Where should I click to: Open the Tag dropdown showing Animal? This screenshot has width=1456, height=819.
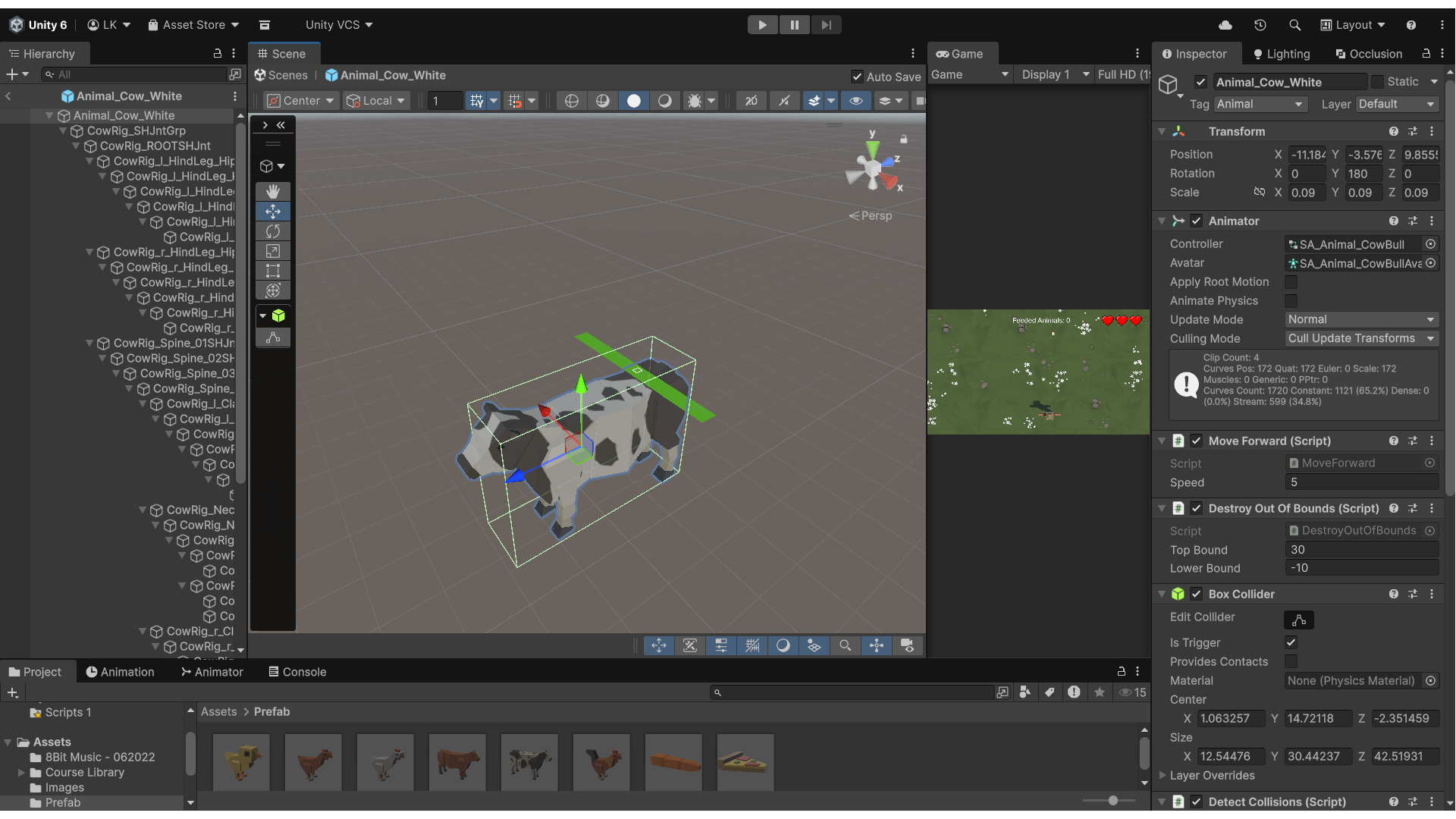(1260, 104)
